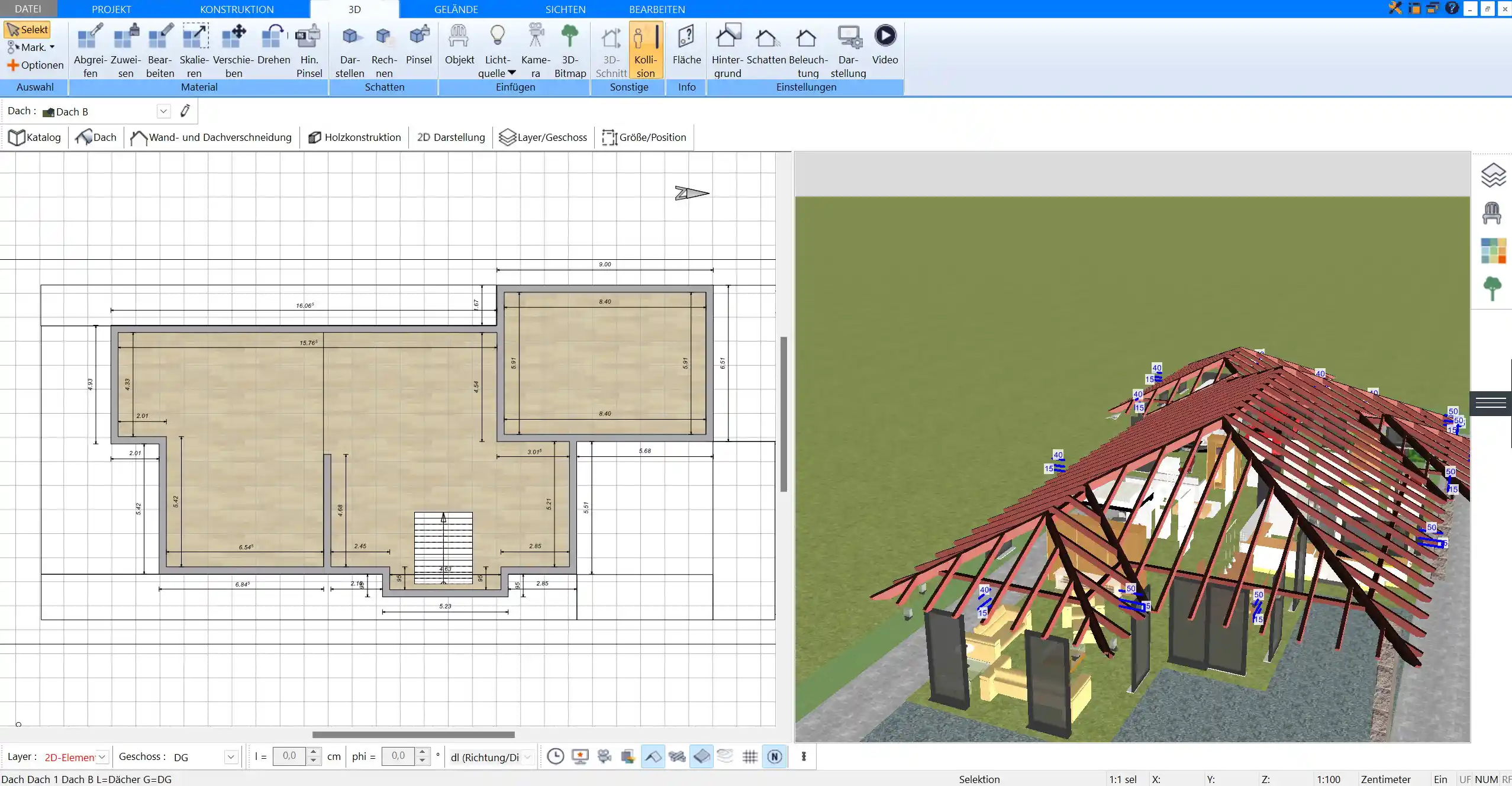Expand the right sidebar panel handle
This screenshot has height=786, width=1512.
tap(1491, 403)
